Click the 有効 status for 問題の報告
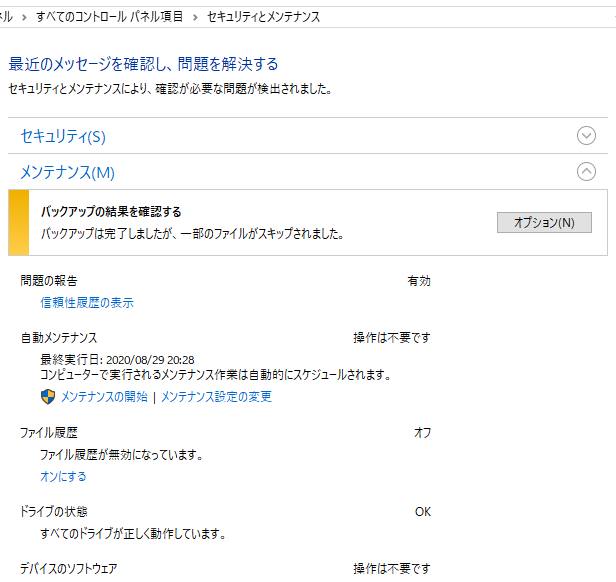This screenshot has height=582, width=616. [x=418, y=282]
